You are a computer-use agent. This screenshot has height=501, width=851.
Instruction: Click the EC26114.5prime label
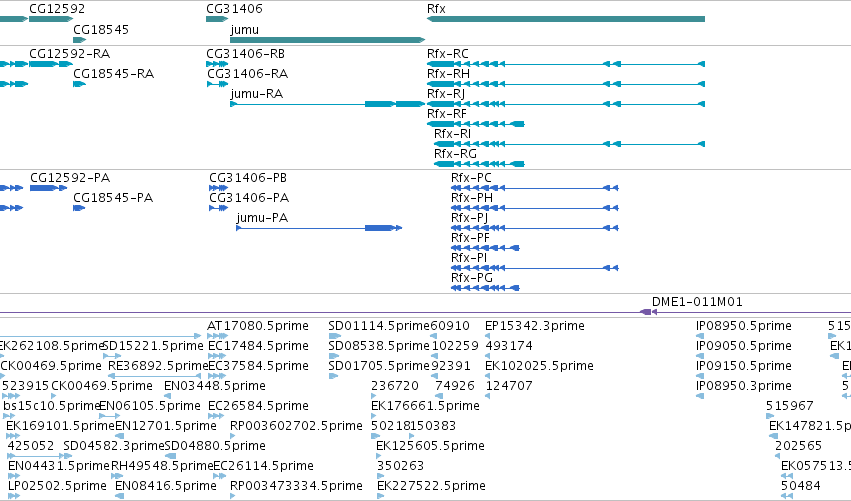263,466
